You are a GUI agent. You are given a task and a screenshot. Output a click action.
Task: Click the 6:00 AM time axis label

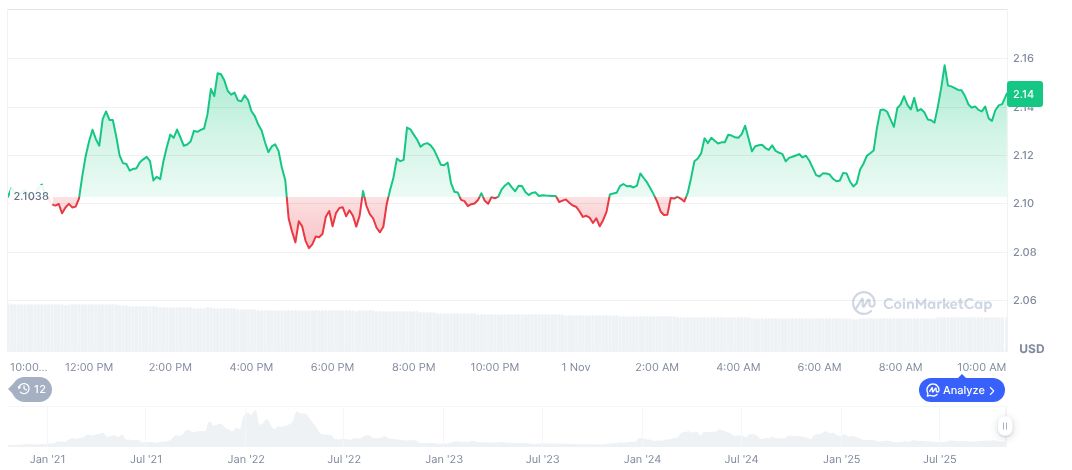click(819, 367)
